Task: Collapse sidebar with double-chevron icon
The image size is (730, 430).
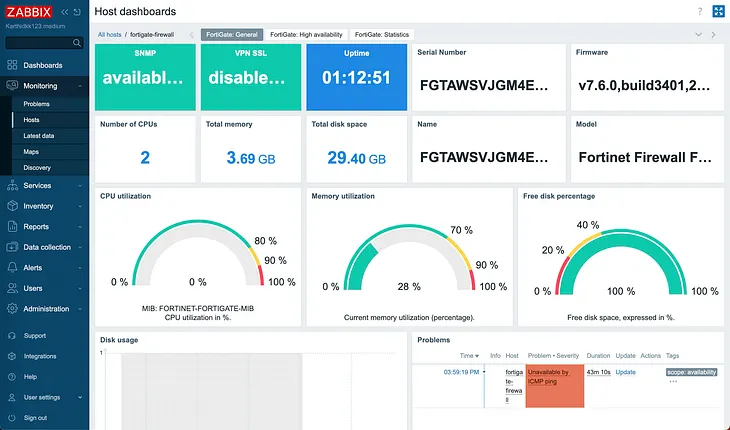Action: click(65, 12)
